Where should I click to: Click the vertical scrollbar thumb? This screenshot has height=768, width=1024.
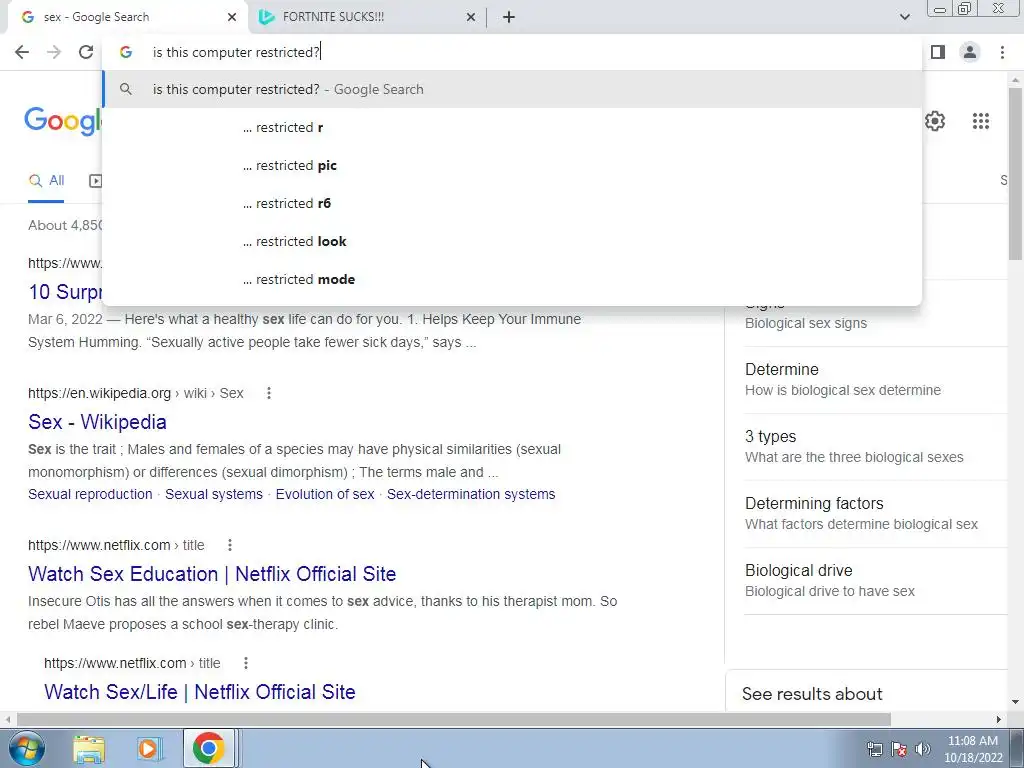pyautogui.click(x=1015, y=173)
